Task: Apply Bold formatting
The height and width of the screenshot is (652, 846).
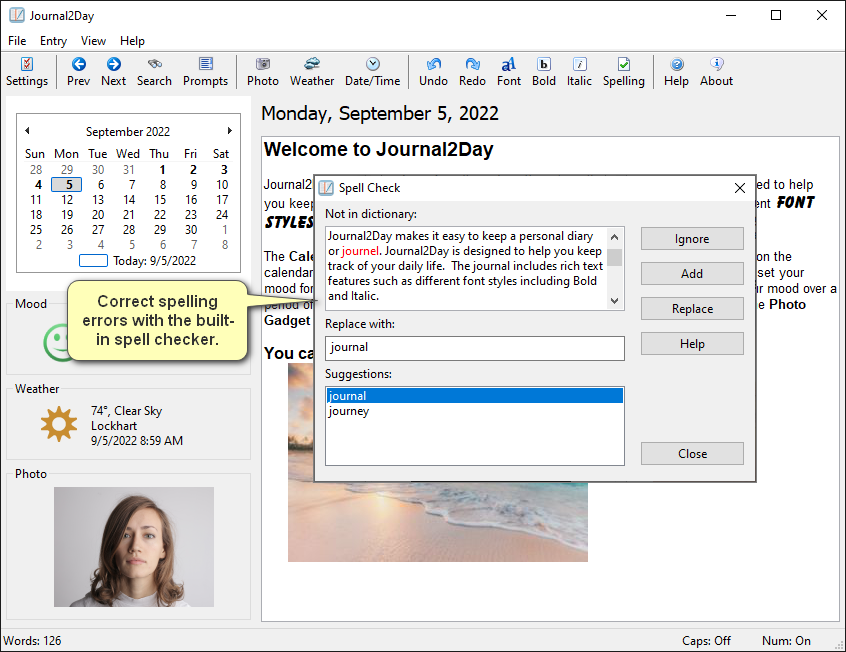Action: tap(544, 72)
